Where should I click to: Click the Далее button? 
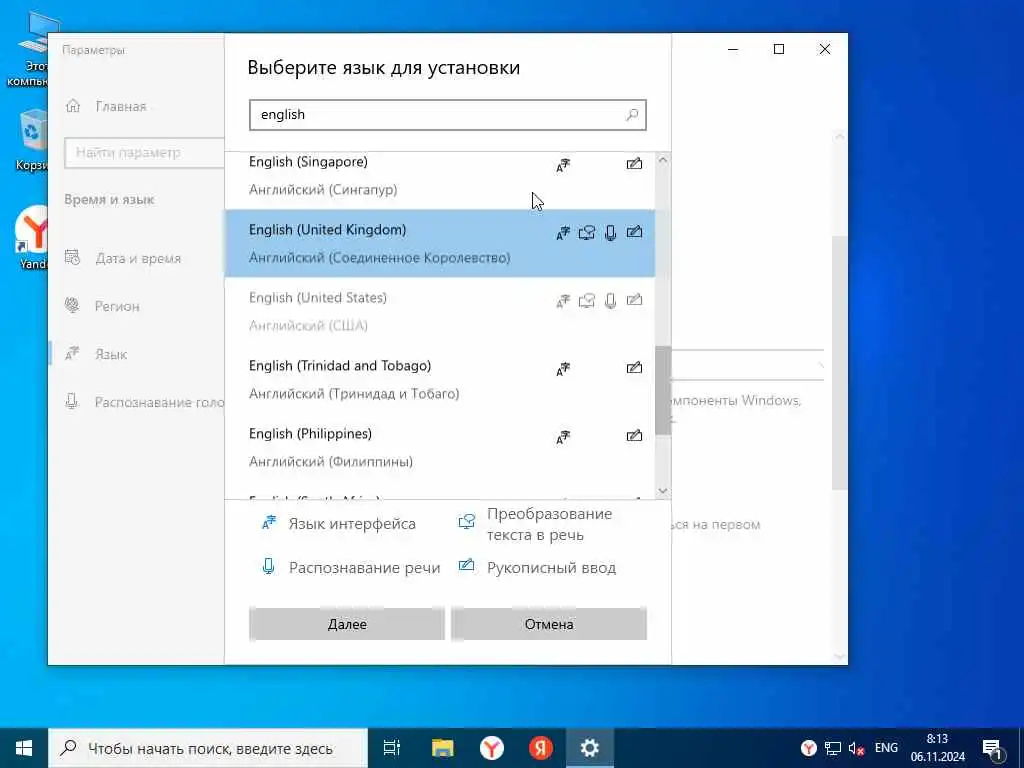coord(347,624)
